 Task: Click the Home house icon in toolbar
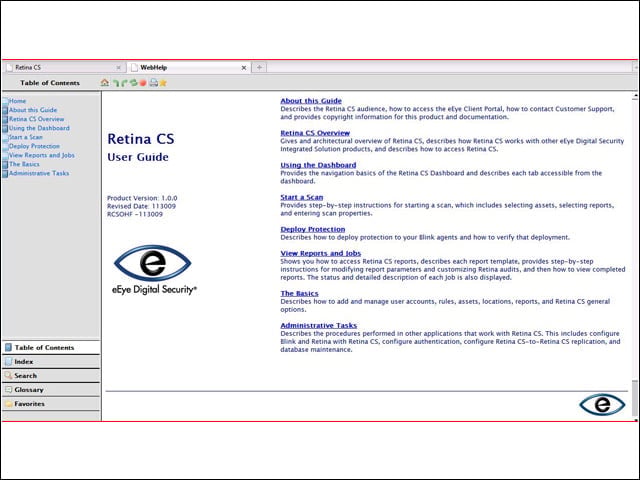[104, 83]
